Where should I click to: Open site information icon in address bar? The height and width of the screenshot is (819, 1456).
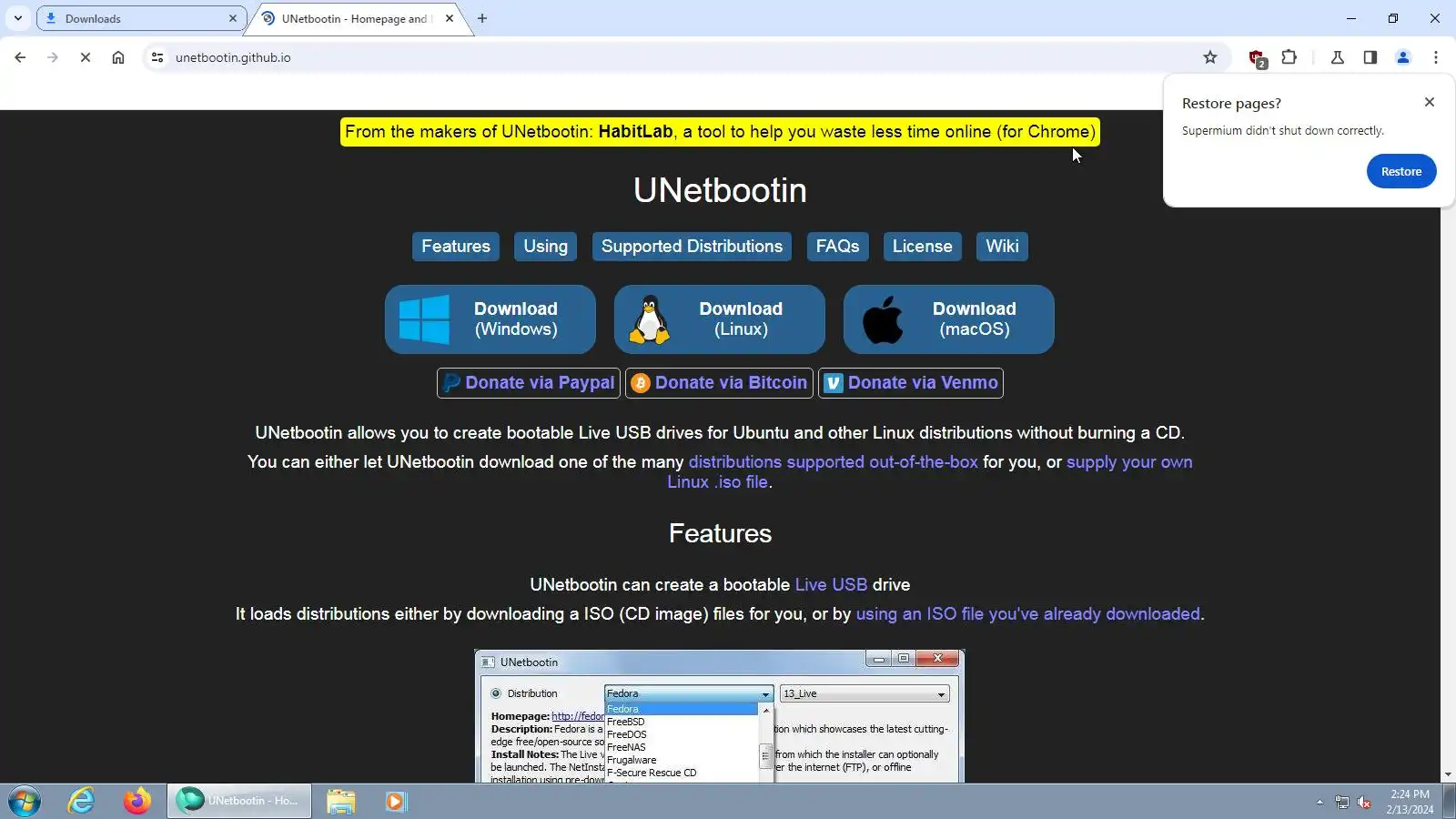click(157, 57)
